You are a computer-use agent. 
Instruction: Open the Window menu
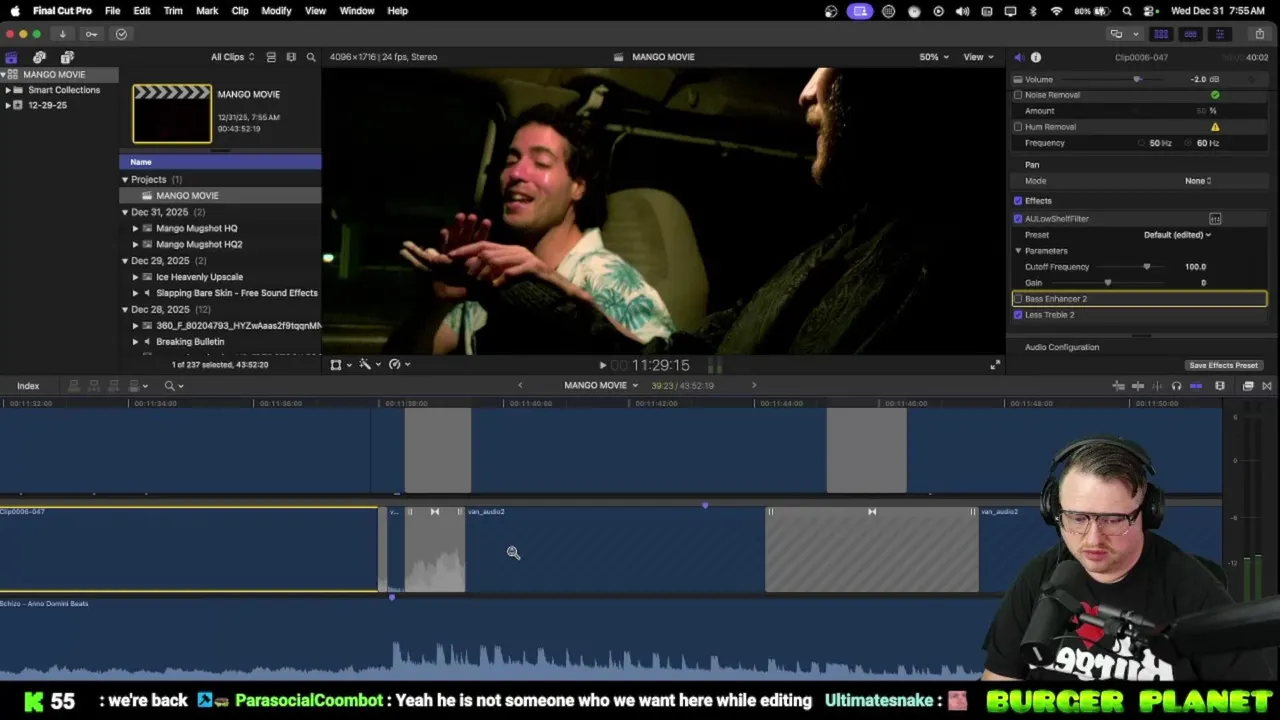coord(357,11)
